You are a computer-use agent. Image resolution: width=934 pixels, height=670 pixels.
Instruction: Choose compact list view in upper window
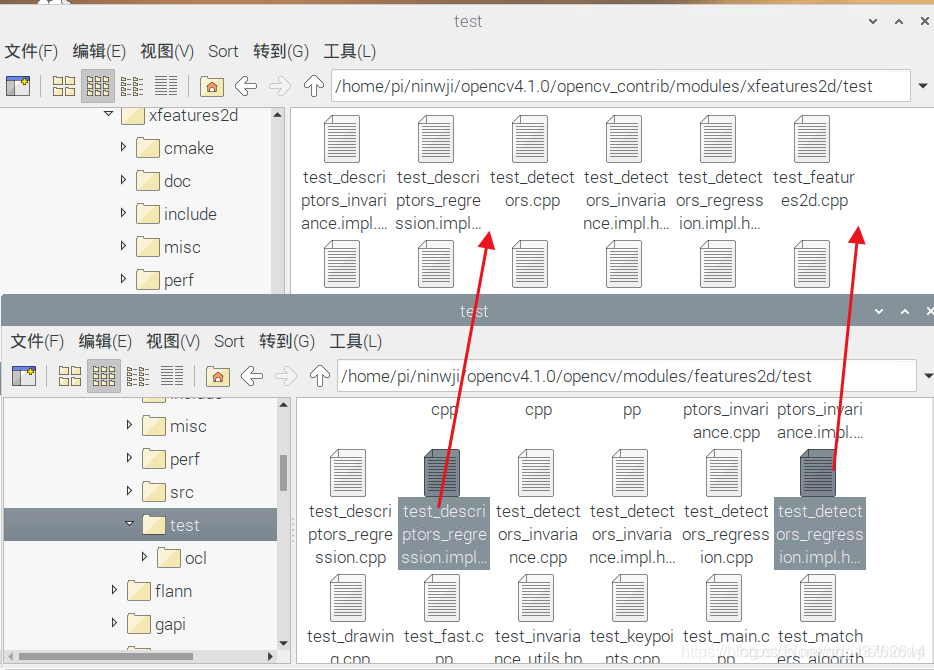[x=132, y=86]
